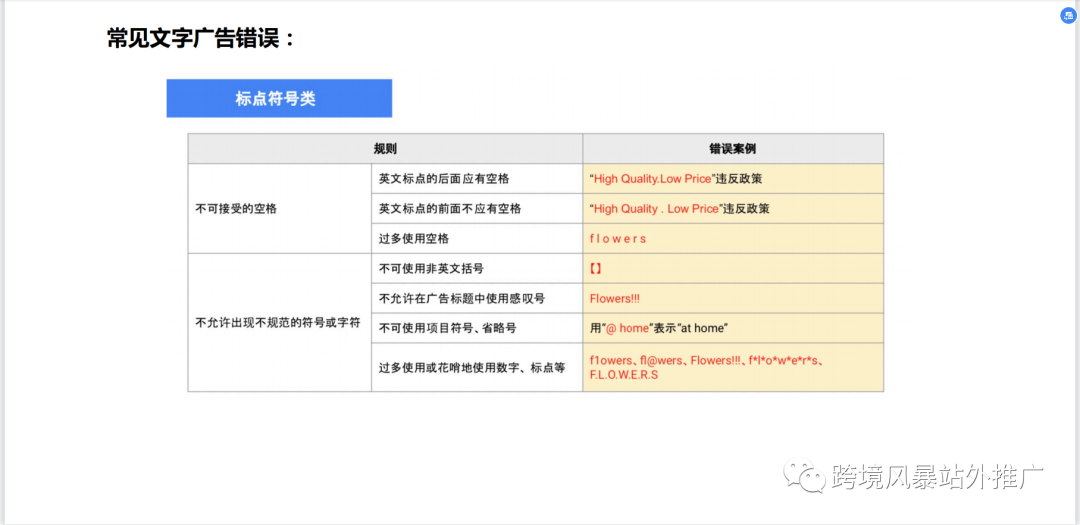
Task: Click the "@ home" 表示 "at home" example
Action: (x=659, y=329)
